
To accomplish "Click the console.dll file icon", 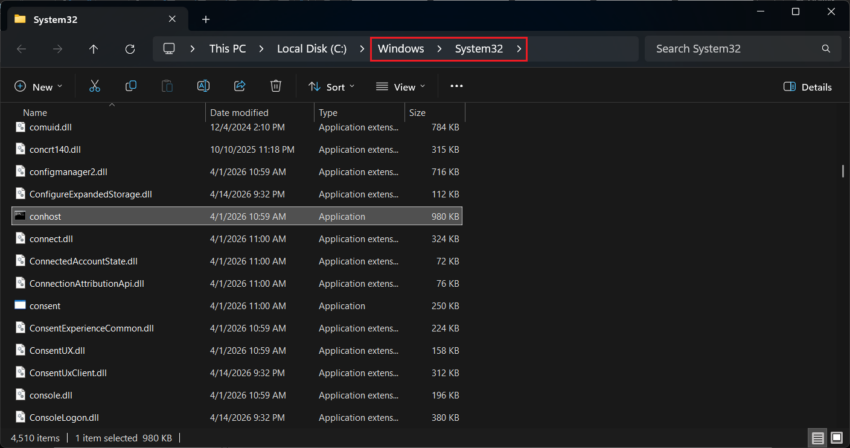I will 20,395.
